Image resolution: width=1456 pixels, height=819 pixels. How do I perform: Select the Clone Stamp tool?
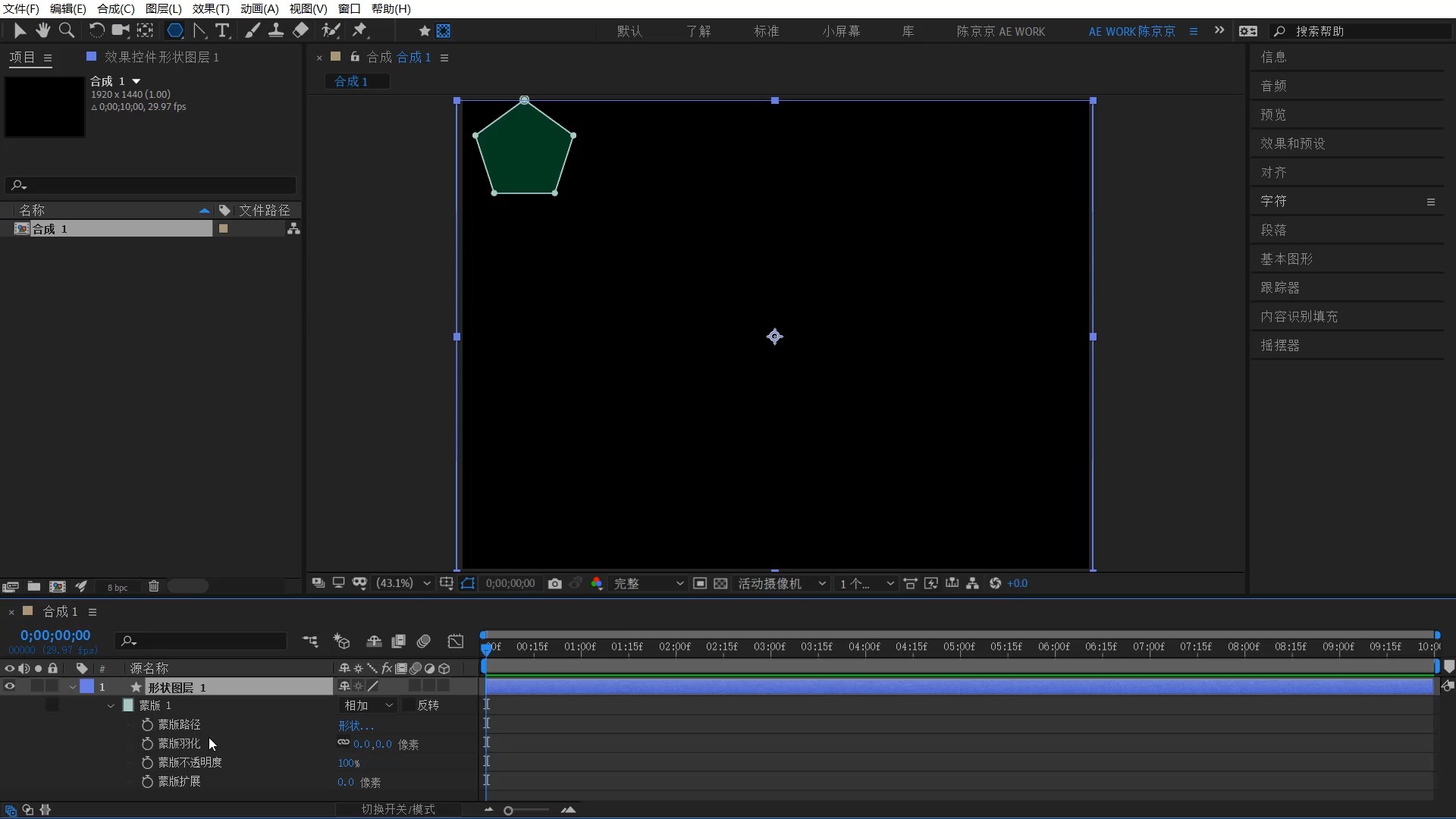coord(276,30)
